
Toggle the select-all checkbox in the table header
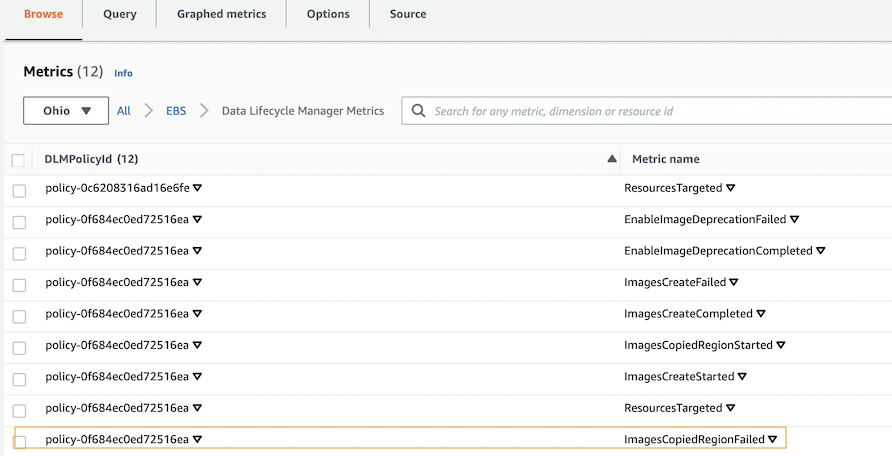click(x=18, y=160)
